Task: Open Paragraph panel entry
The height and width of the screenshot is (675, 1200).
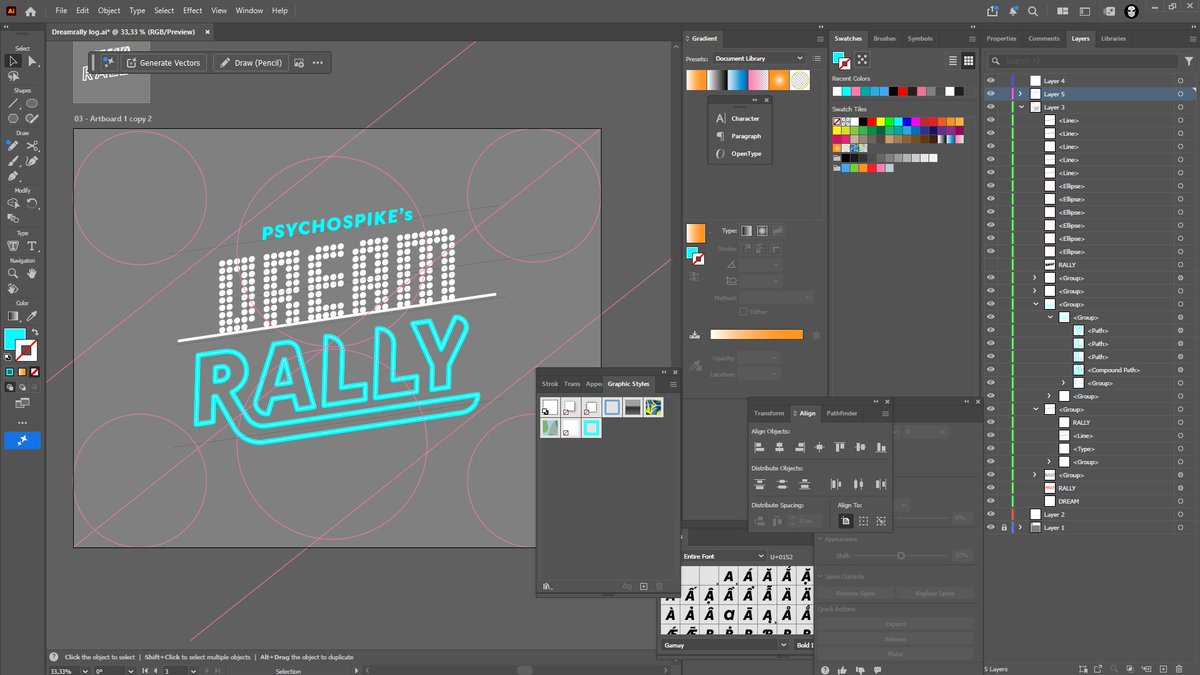Action: (x=739, y=136)
